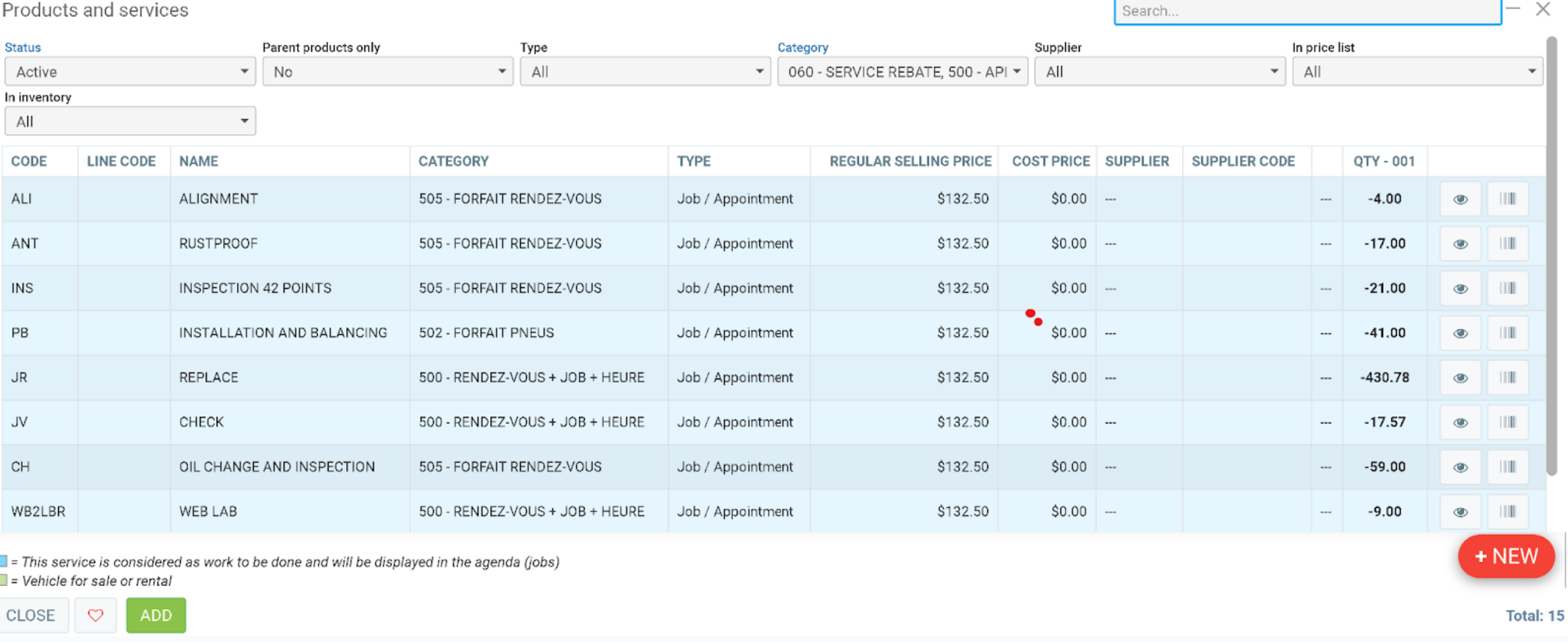Viewport: 1568px width, 642px height.
Task: Click barcode icon for WEB LAB
Action: coord(1507,511)
